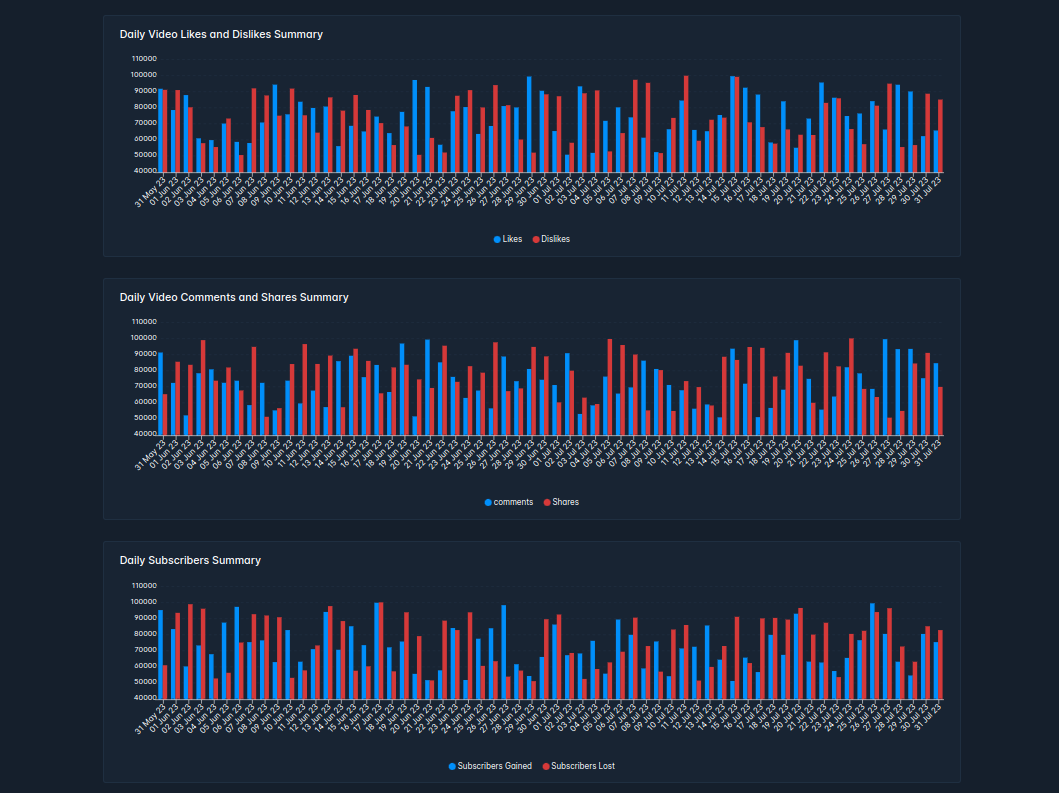Click the Daily Video Comments and Shares Summary title
This screenshot has height=793, width=1059.
[234, 297]
